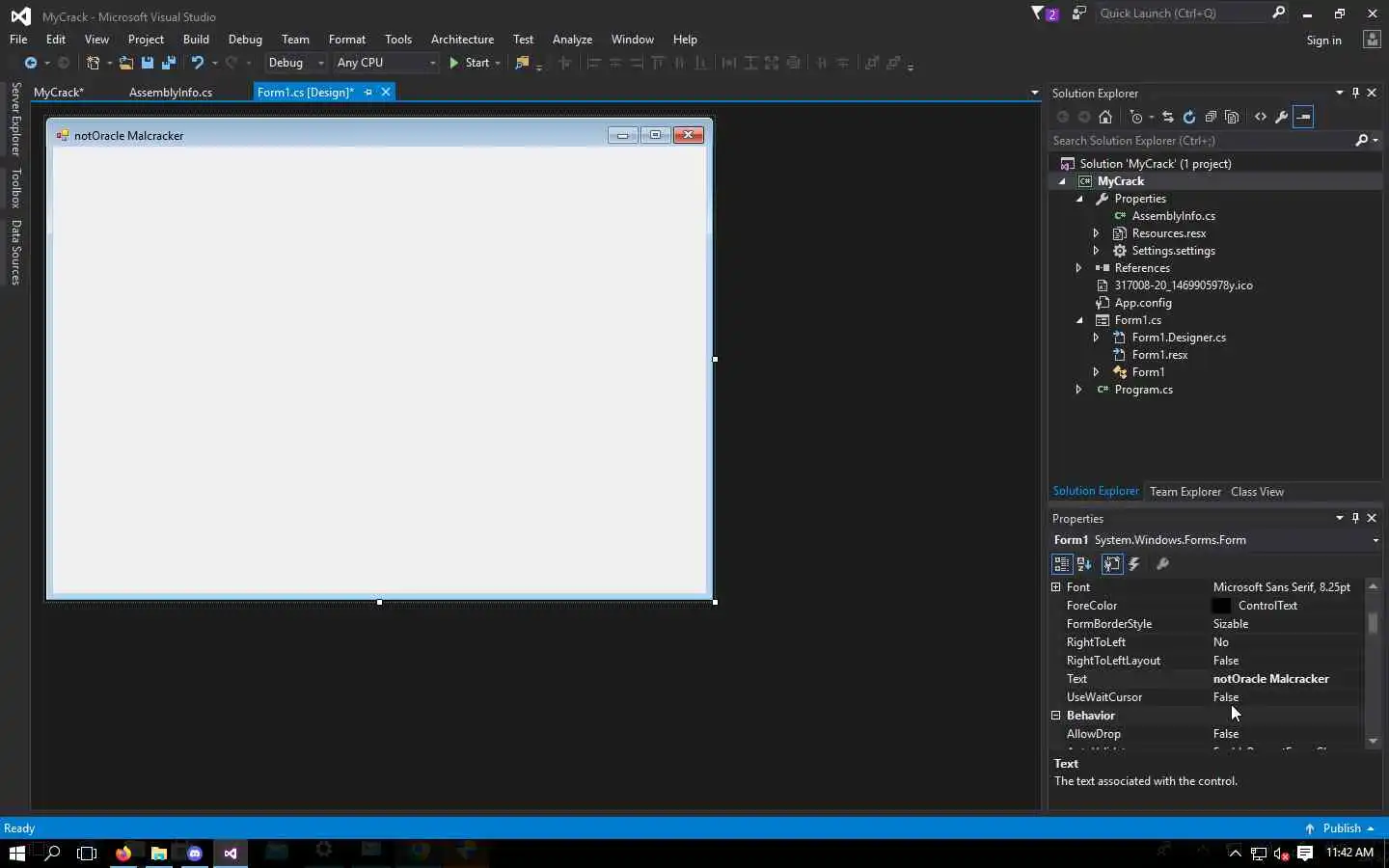Open the Architecture menu
1389x868 pixels.
(x=462, y=40)
